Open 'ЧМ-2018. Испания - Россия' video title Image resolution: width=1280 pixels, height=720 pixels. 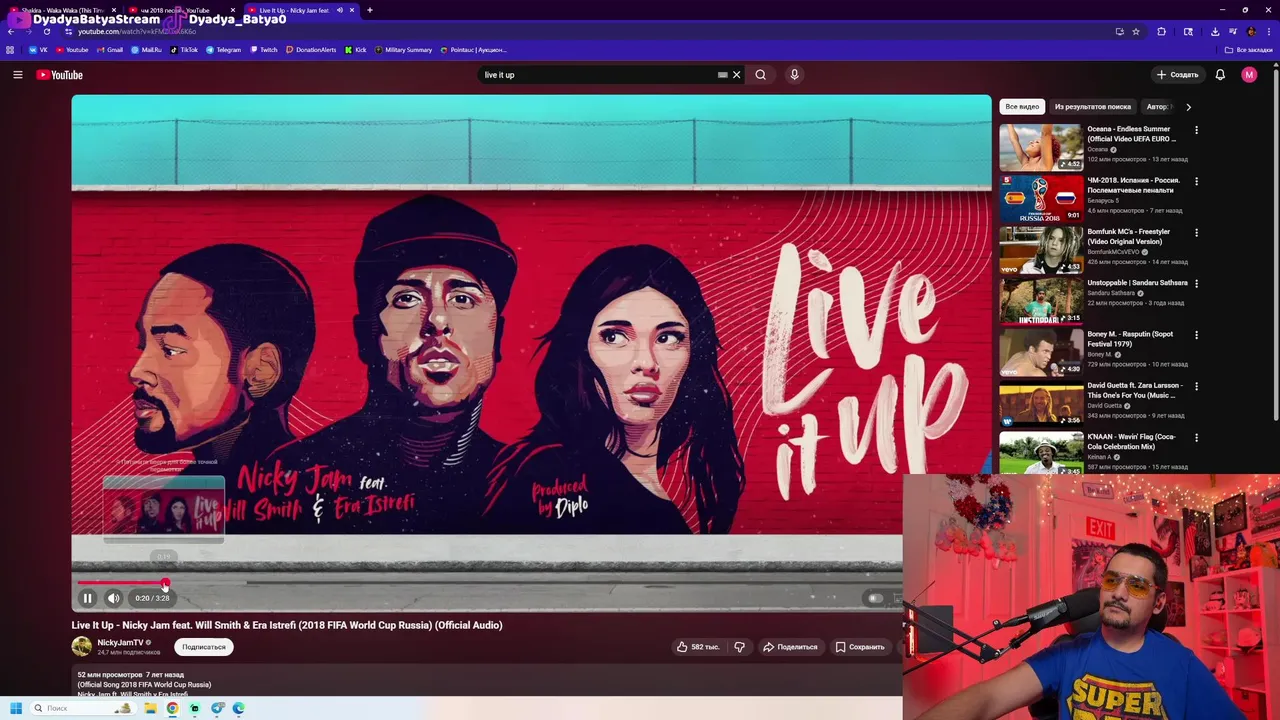pos(1133,185)
